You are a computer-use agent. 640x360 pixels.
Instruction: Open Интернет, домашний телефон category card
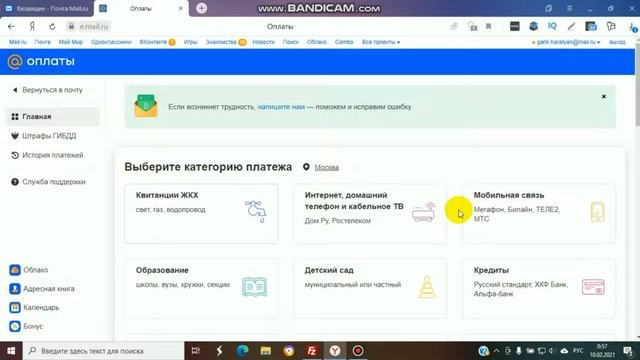pos(370,213)
